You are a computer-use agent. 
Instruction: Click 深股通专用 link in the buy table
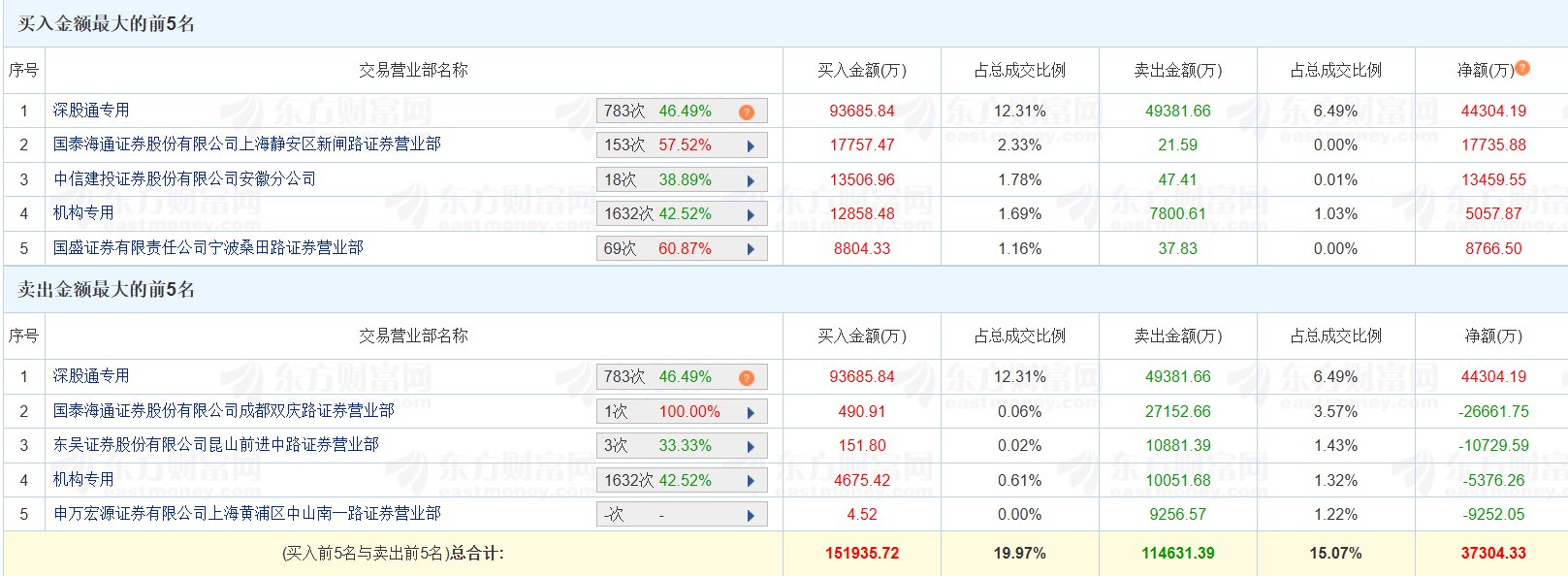[91, 111]
